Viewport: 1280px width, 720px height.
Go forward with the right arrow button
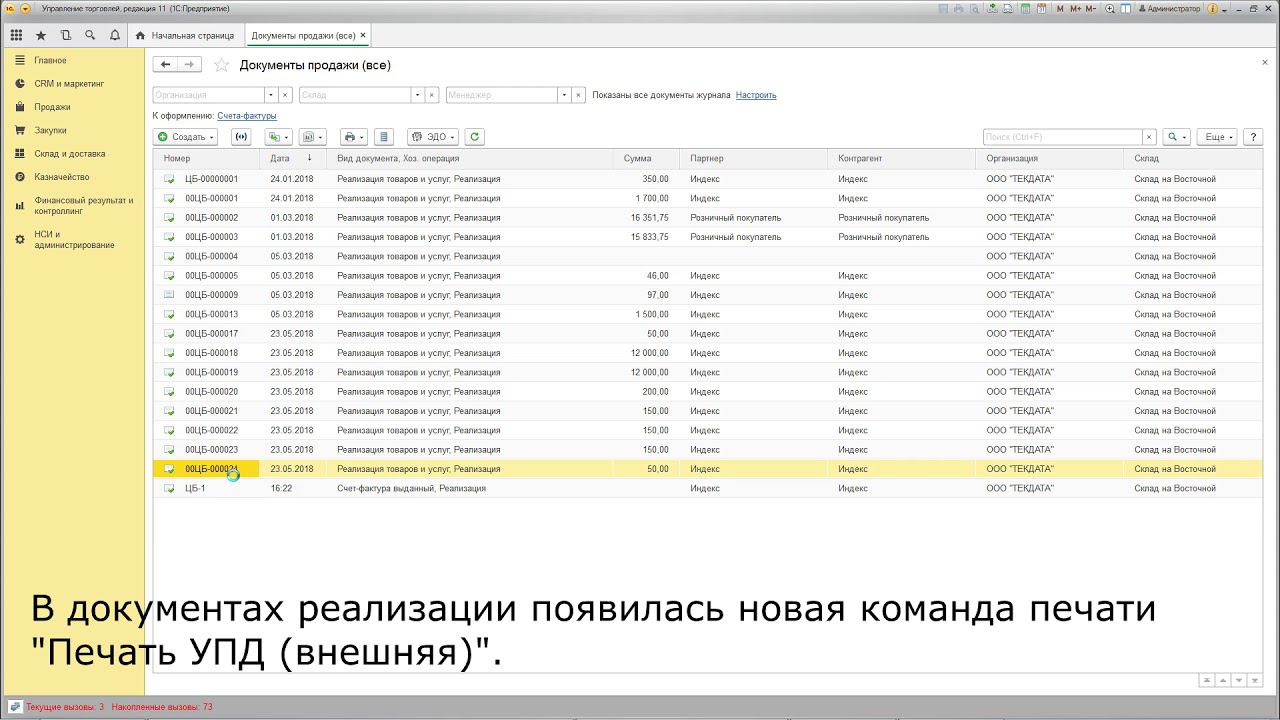click(189, 65)
